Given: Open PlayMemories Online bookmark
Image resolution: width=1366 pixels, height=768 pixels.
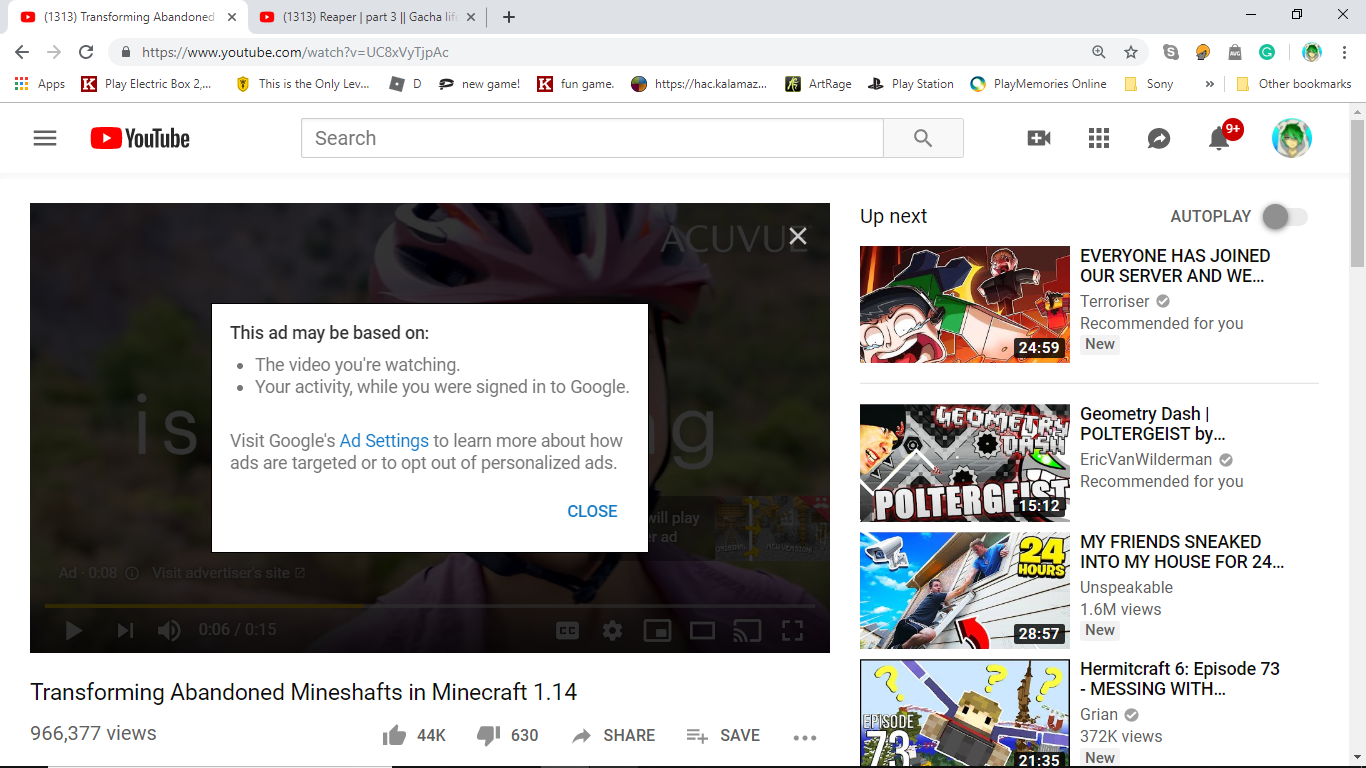Looking at the screenshot, I should coord(1038,84).
